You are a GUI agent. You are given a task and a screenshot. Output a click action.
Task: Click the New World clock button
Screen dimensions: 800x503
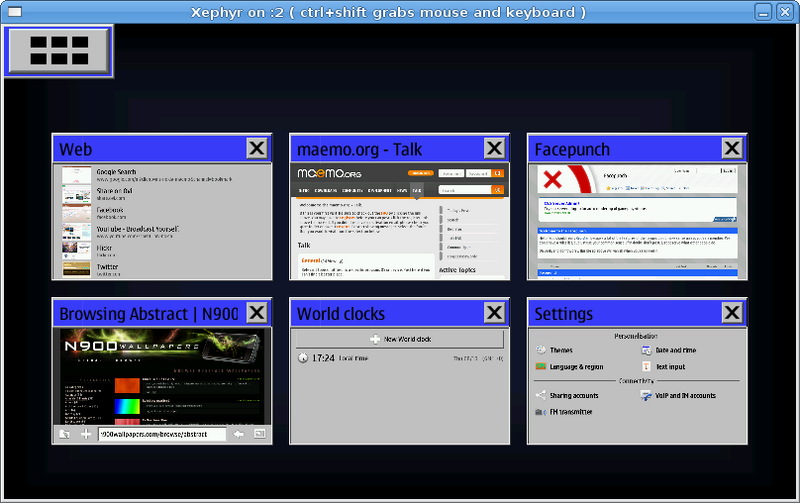pyautogui.click(x=400, y=340)
